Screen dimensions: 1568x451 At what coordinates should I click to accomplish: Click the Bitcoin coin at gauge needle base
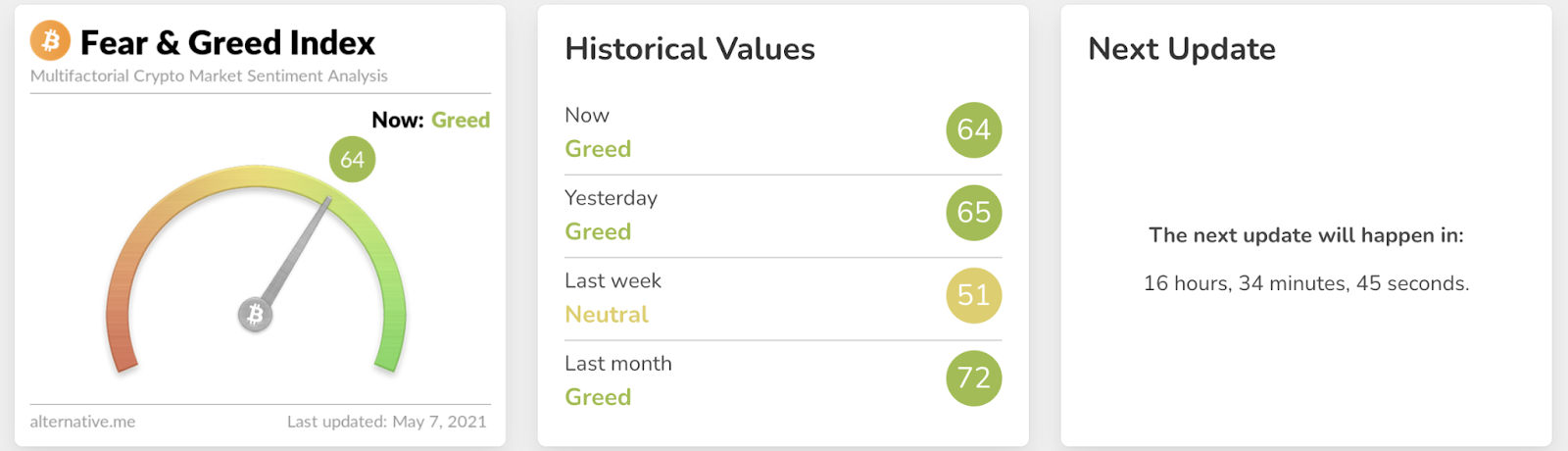(256, 315)
